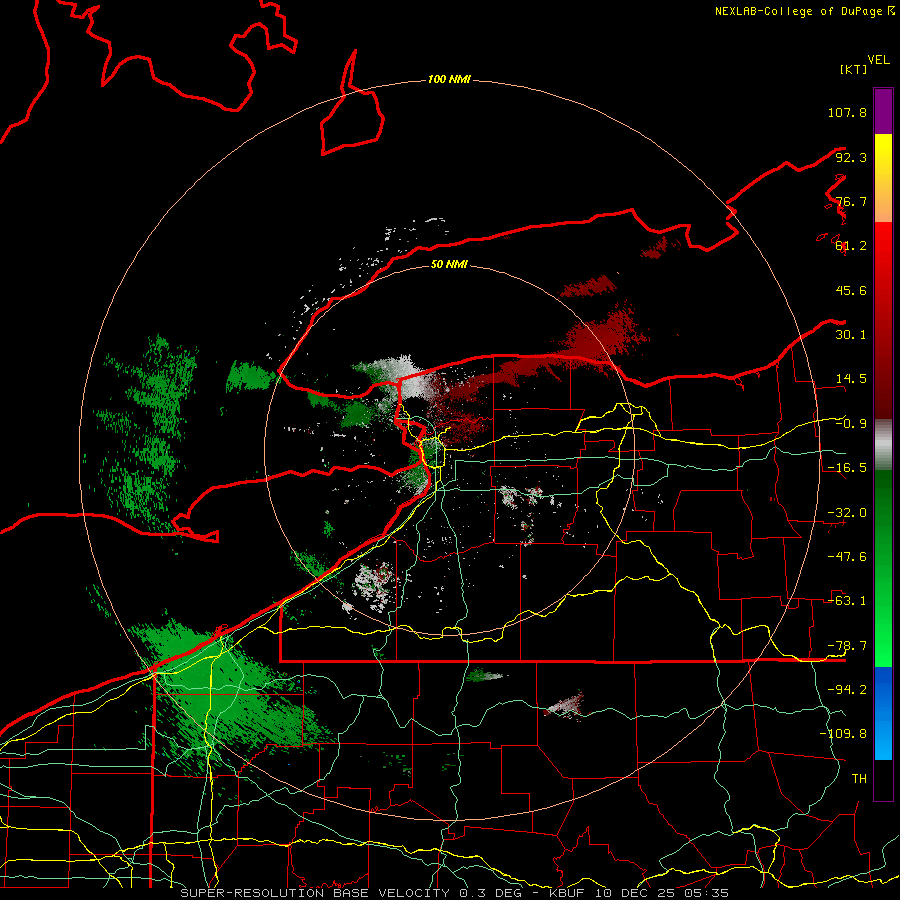Select the yellow-to-orange segment of the color bar
The image size is (900, 900).
[x=883, y=178]
